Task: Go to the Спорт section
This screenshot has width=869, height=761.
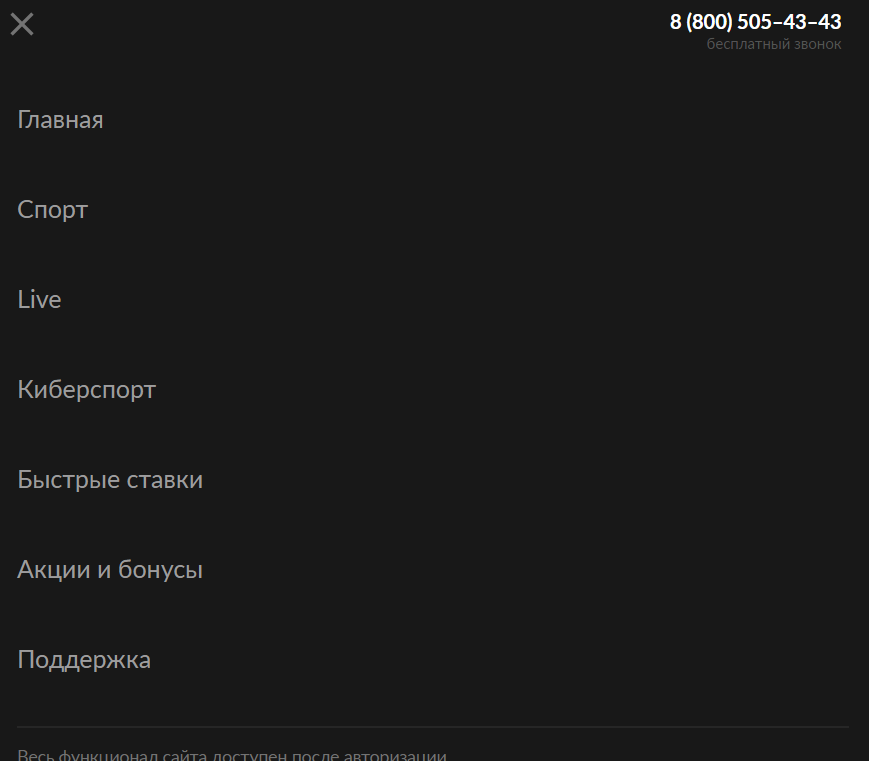Action: (53, 210)
